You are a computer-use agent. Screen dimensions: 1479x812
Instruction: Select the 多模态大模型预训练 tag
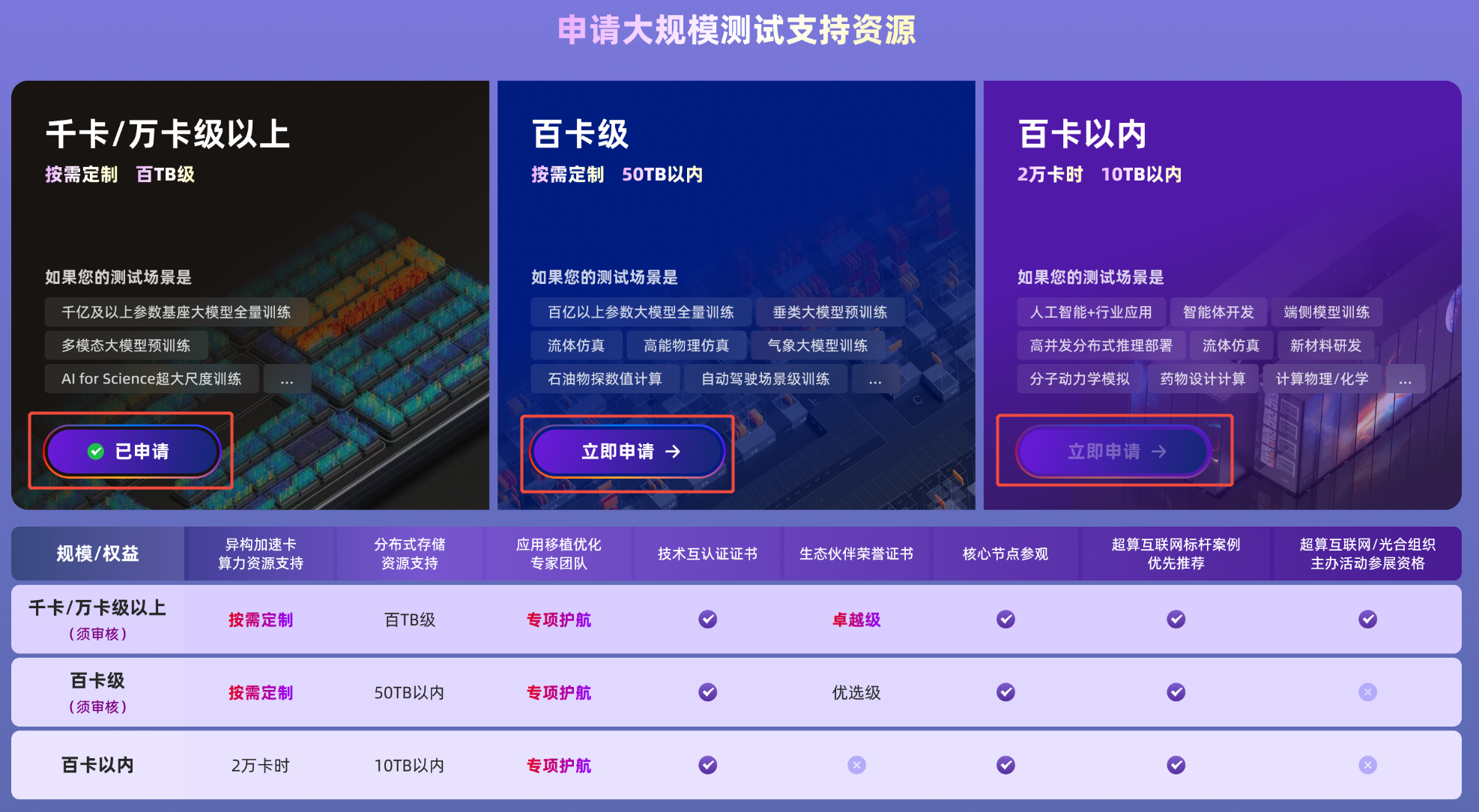(x=126, y=345)
